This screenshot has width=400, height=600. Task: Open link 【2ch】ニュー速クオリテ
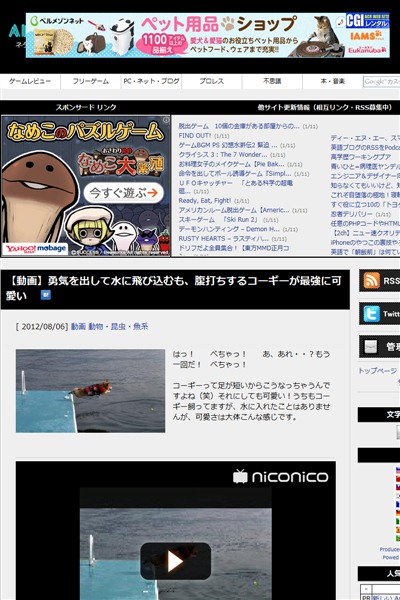365,233
